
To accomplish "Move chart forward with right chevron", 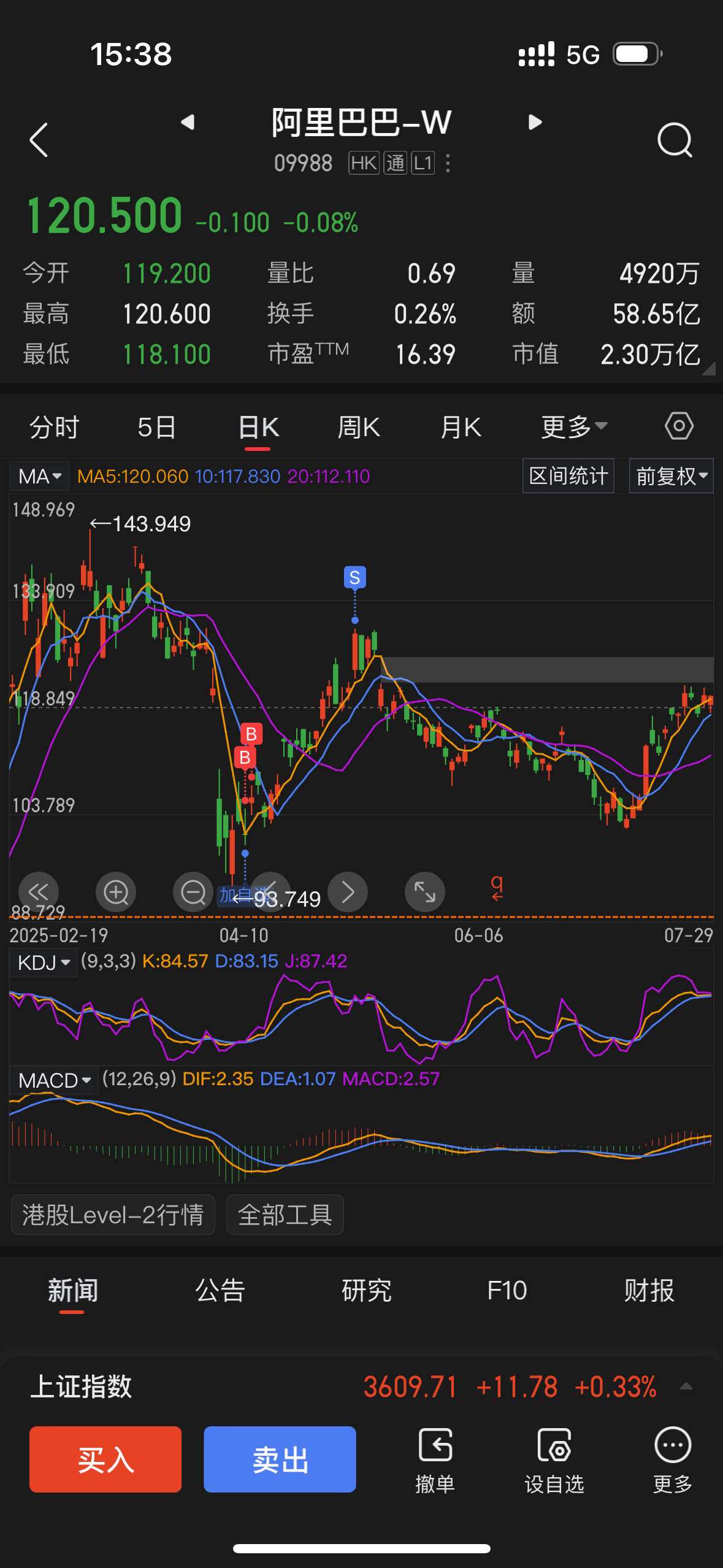I will pos(348,891).
